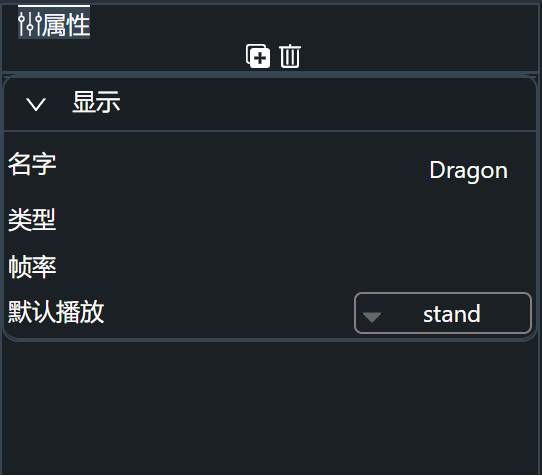Image resolution: width=542 pixels, height=476 pixels.
Task: Click the gray arrow inside stand combo box
Action: pyautogui.click(x=372, y=317)
